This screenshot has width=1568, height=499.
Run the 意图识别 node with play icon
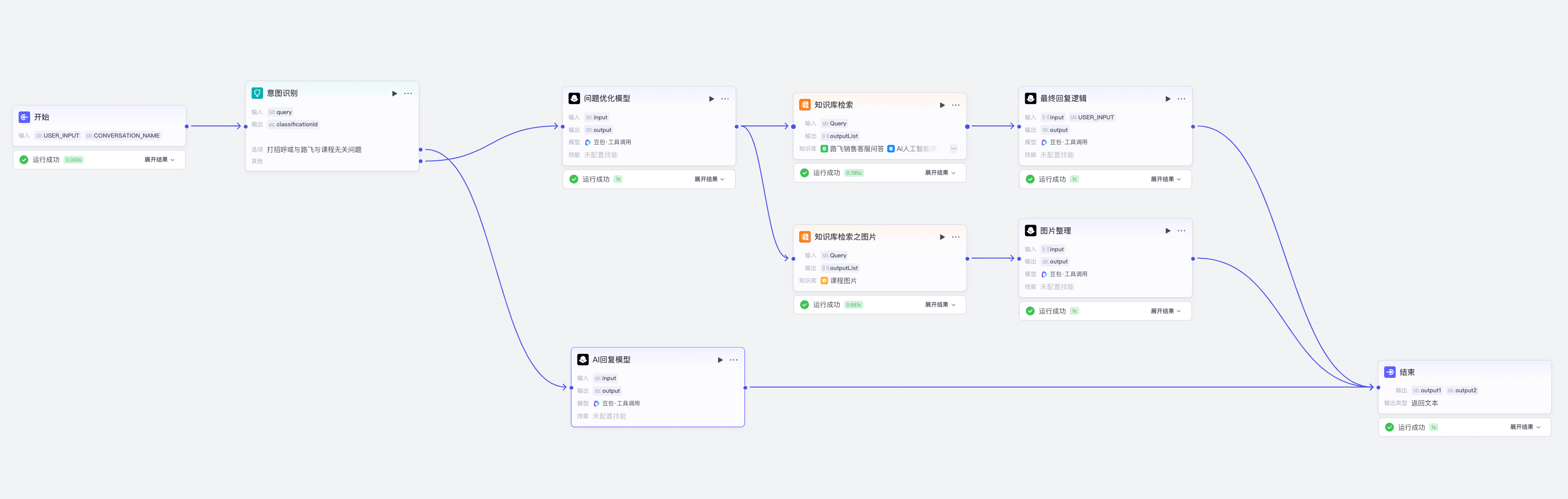(x=395, y=93)
